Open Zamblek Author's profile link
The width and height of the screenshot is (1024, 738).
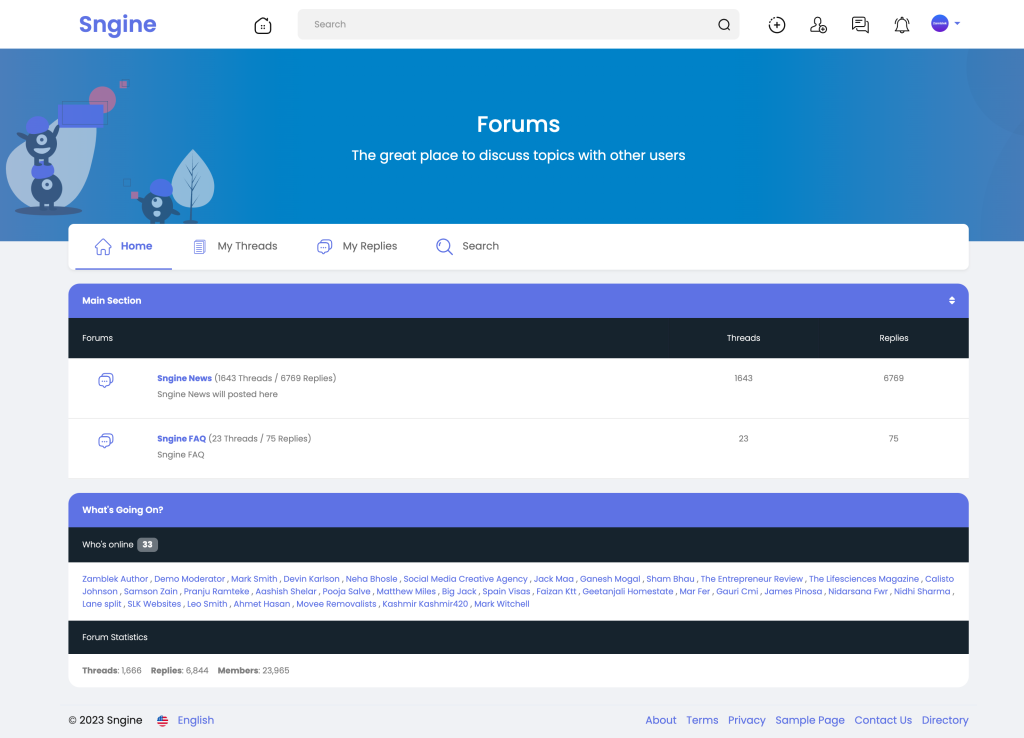pos(115,579)
